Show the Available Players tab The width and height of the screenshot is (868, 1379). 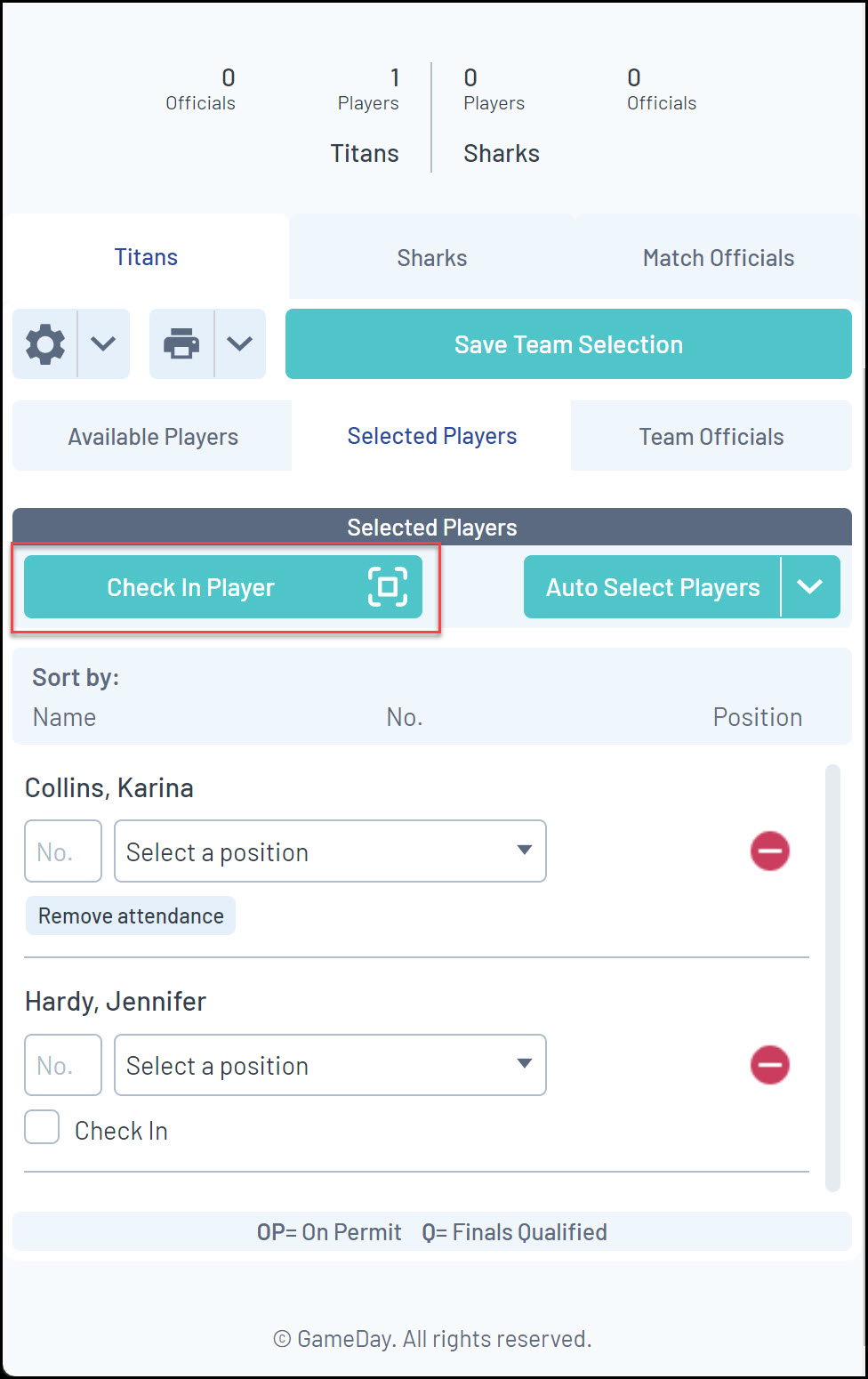(x=153, y=437)
